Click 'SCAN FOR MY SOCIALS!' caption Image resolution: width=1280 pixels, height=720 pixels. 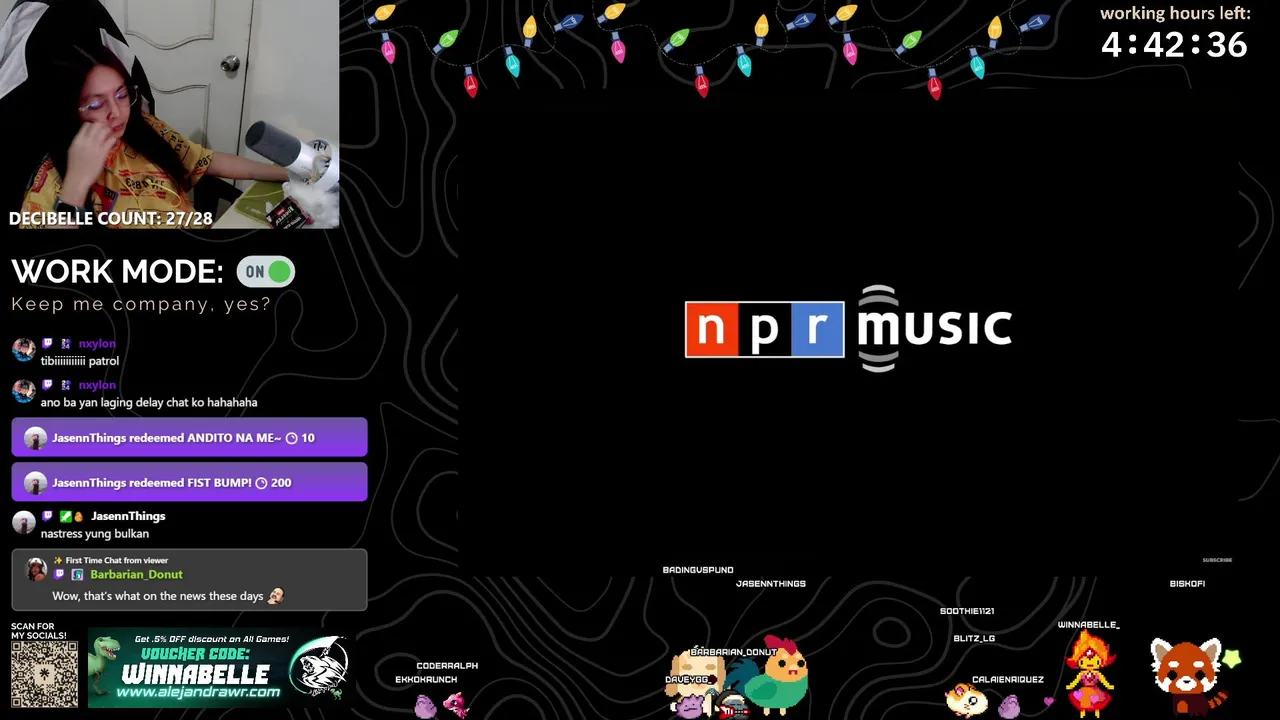point(38,631)
